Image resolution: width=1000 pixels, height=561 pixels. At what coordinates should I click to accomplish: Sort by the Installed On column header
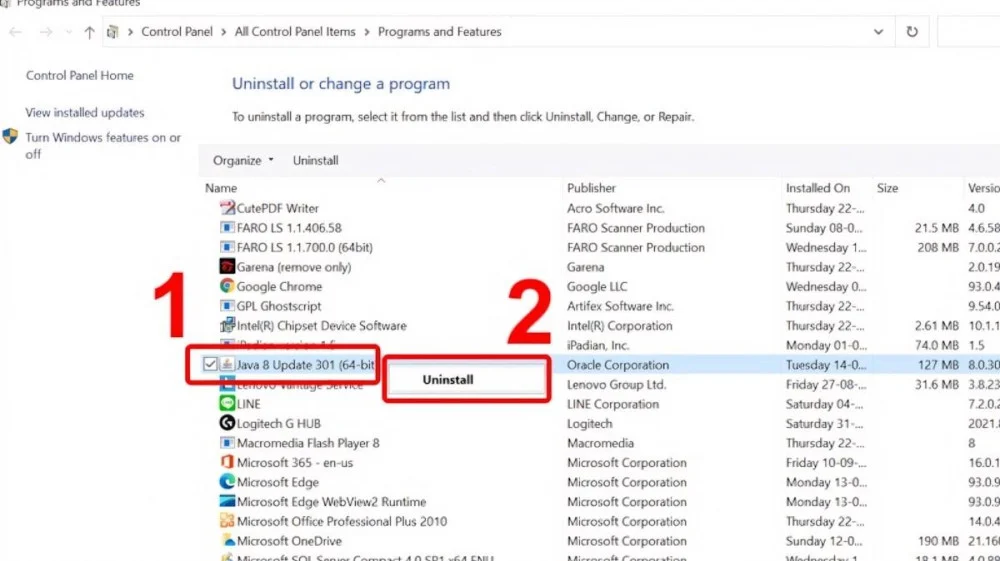pyautogui.click(x=818, y=188)
